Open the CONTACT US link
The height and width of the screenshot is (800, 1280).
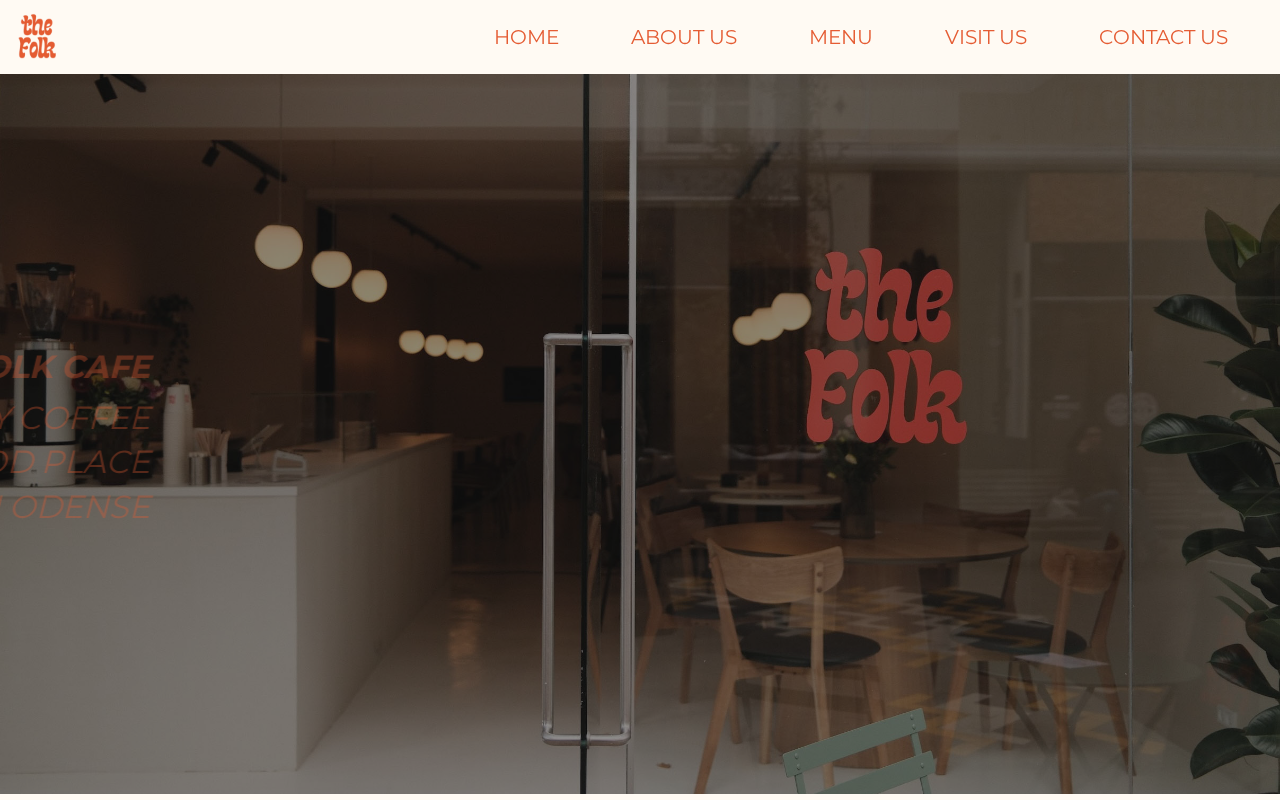[1163, 37]
